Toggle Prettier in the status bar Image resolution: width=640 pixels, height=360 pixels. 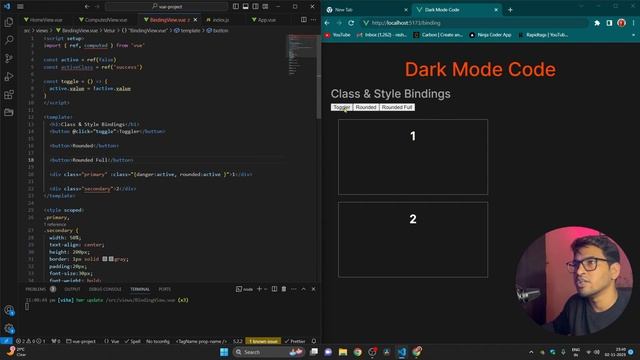(295, 341)
